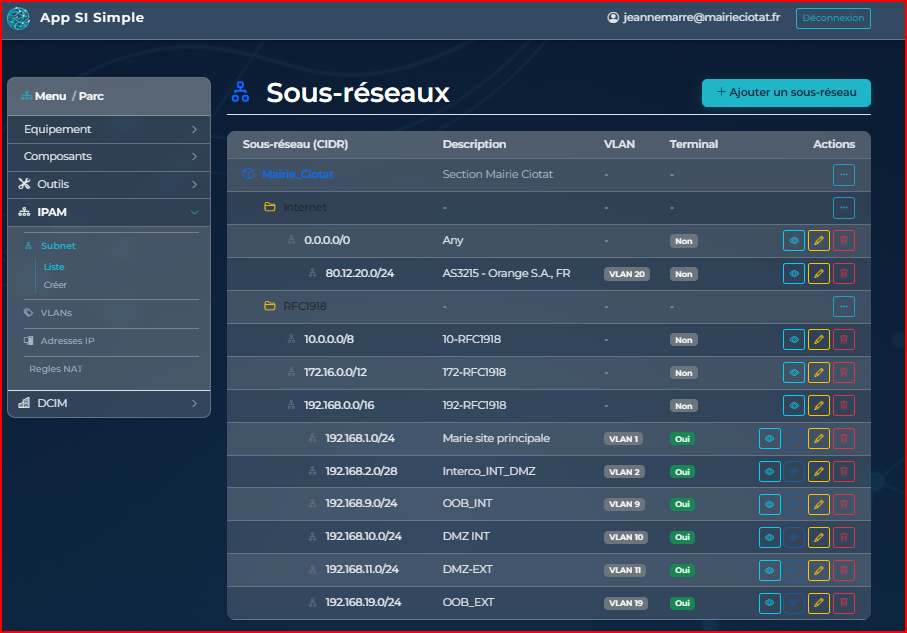Click the Parc breadcrumb link
This screenshot has width=907, height=633.
pos(91,96)
